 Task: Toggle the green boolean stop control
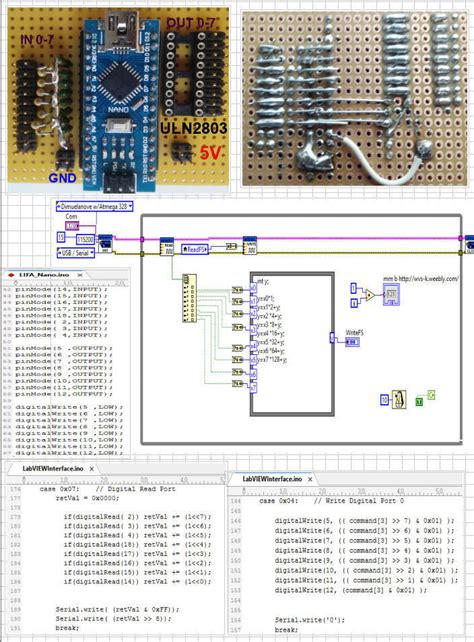click(x=419, y=402)
